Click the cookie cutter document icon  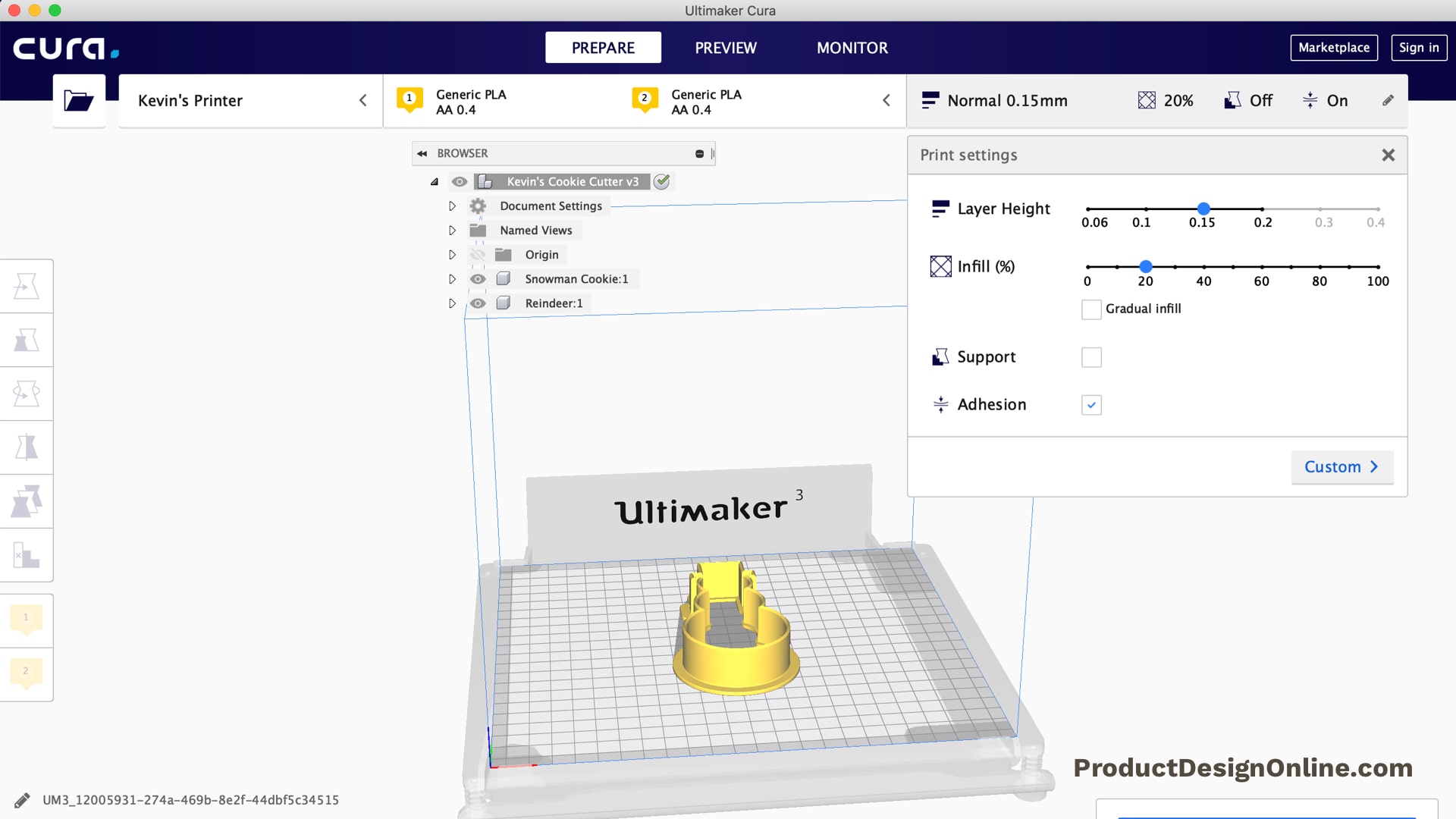tap(485, 181)
